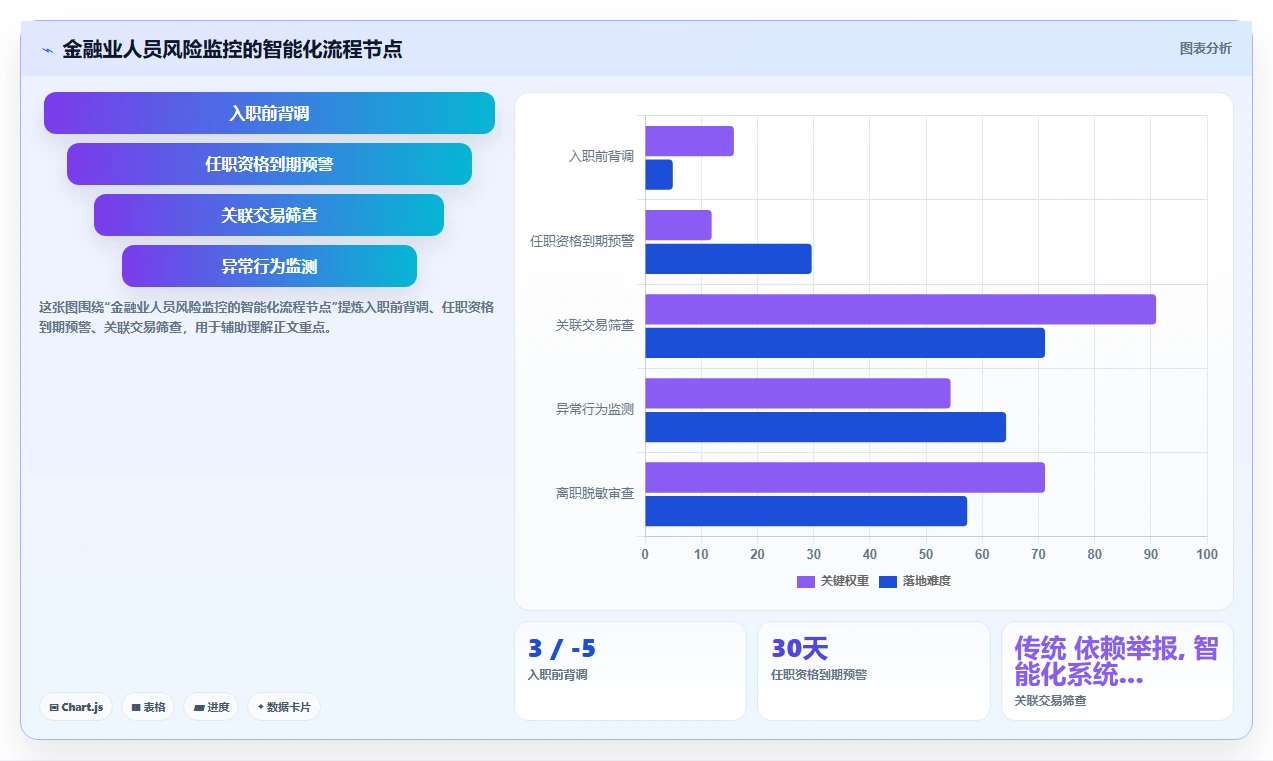The height and width of the screenshot is (761, 1273).
Task: Click the Chart.js tag chip
Action: 77,707
